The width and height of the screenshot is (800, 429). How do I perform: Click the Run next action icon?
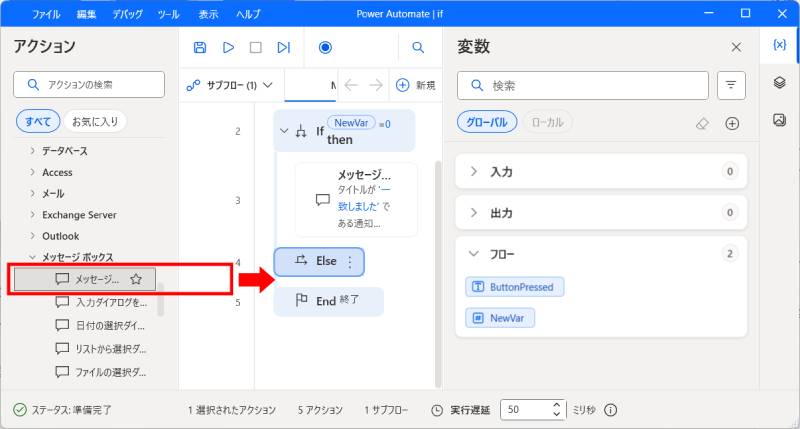click(283, 47)
